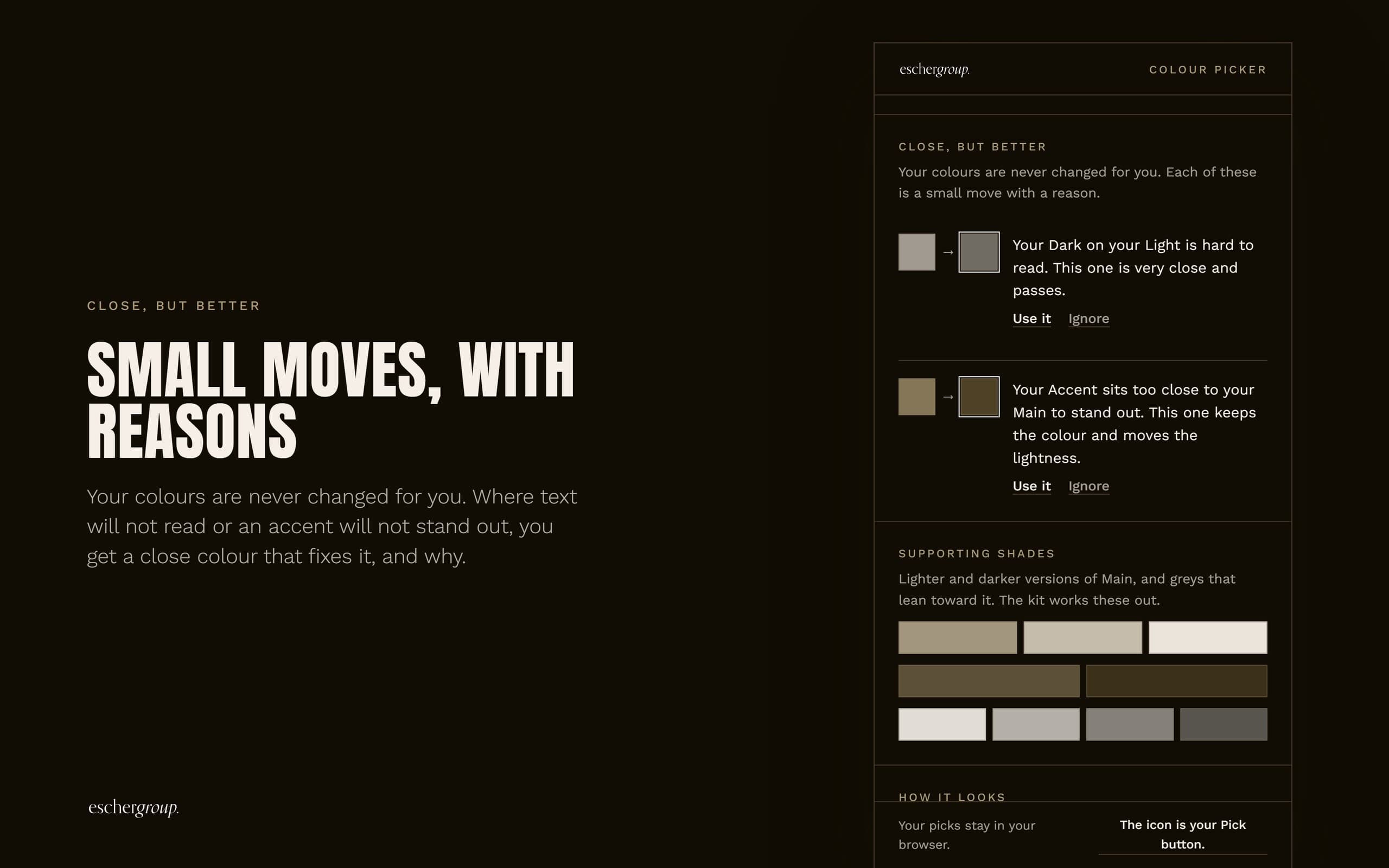Click the eschergroup logo in picker panel header

click(x=934, y=70)
